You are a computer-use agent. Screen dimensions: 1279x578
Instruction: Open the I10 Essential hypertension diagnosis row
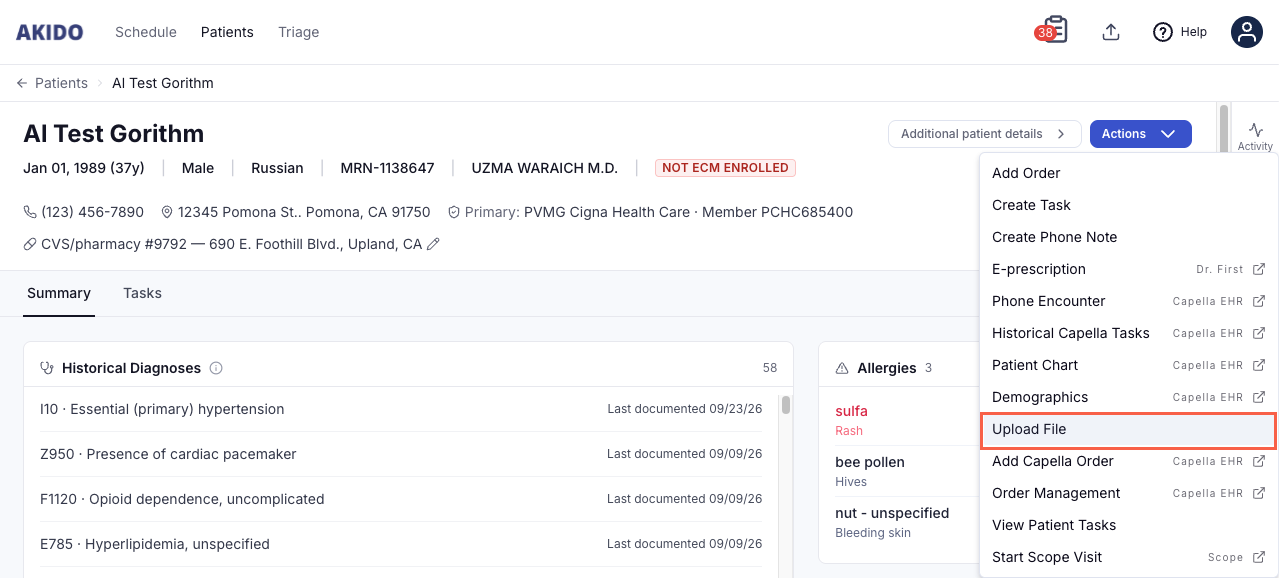(401, 409)
